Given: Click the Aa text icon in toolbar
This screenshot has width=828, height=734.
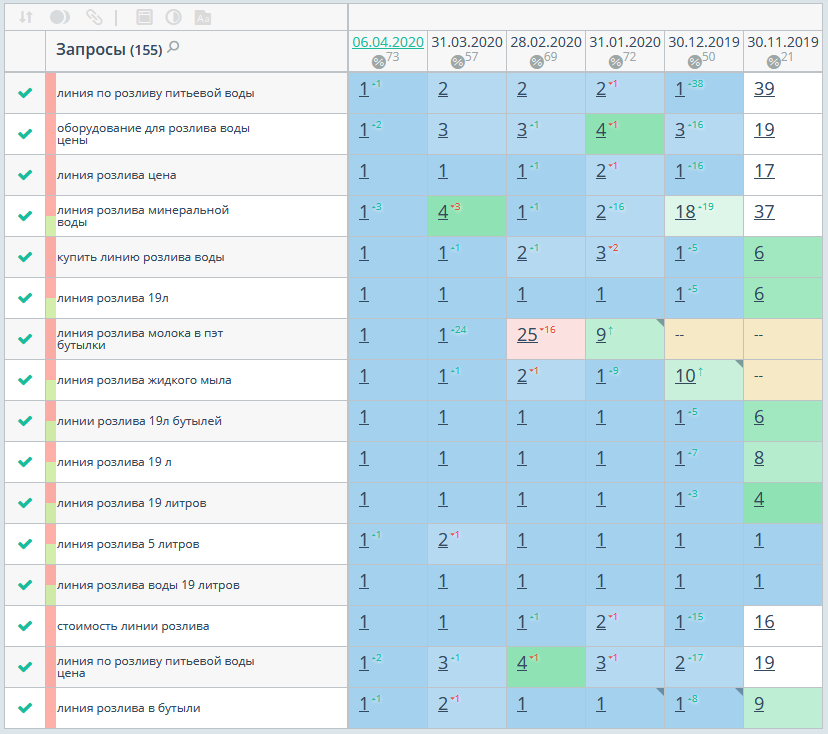Looking at the screenshot, I should 202,17.
